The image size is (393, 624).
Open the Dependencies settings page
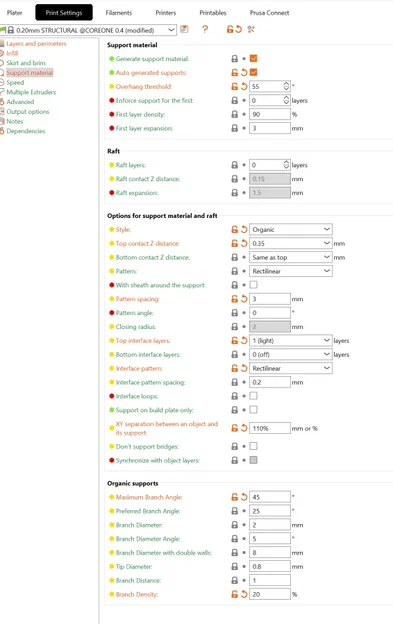[25, 131]
